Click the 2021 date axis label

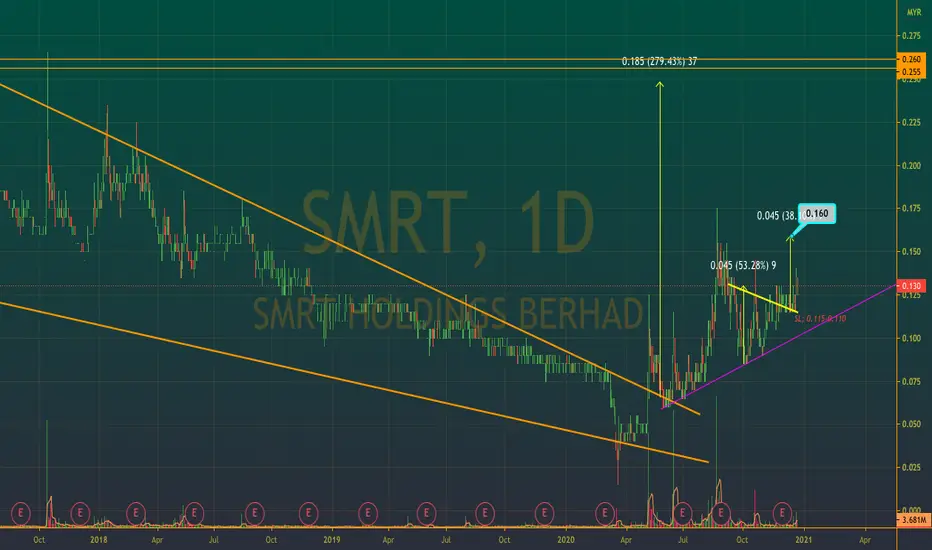pos(803,540)
